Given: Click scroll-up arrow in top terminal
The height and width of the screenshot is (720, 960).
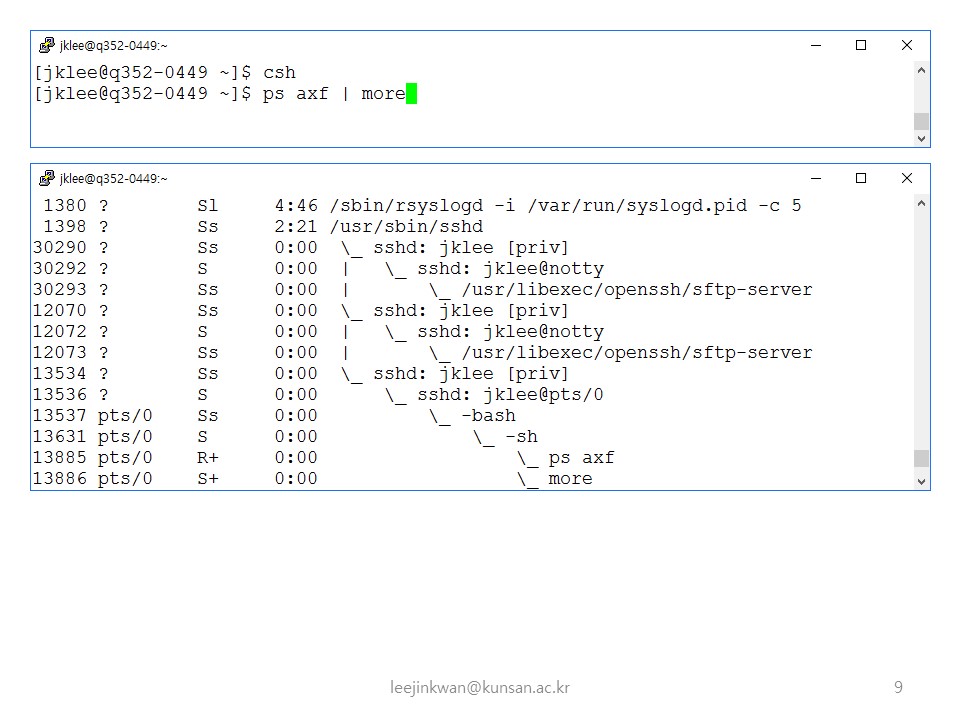Looking at the screenshot, I should (921, 70).
